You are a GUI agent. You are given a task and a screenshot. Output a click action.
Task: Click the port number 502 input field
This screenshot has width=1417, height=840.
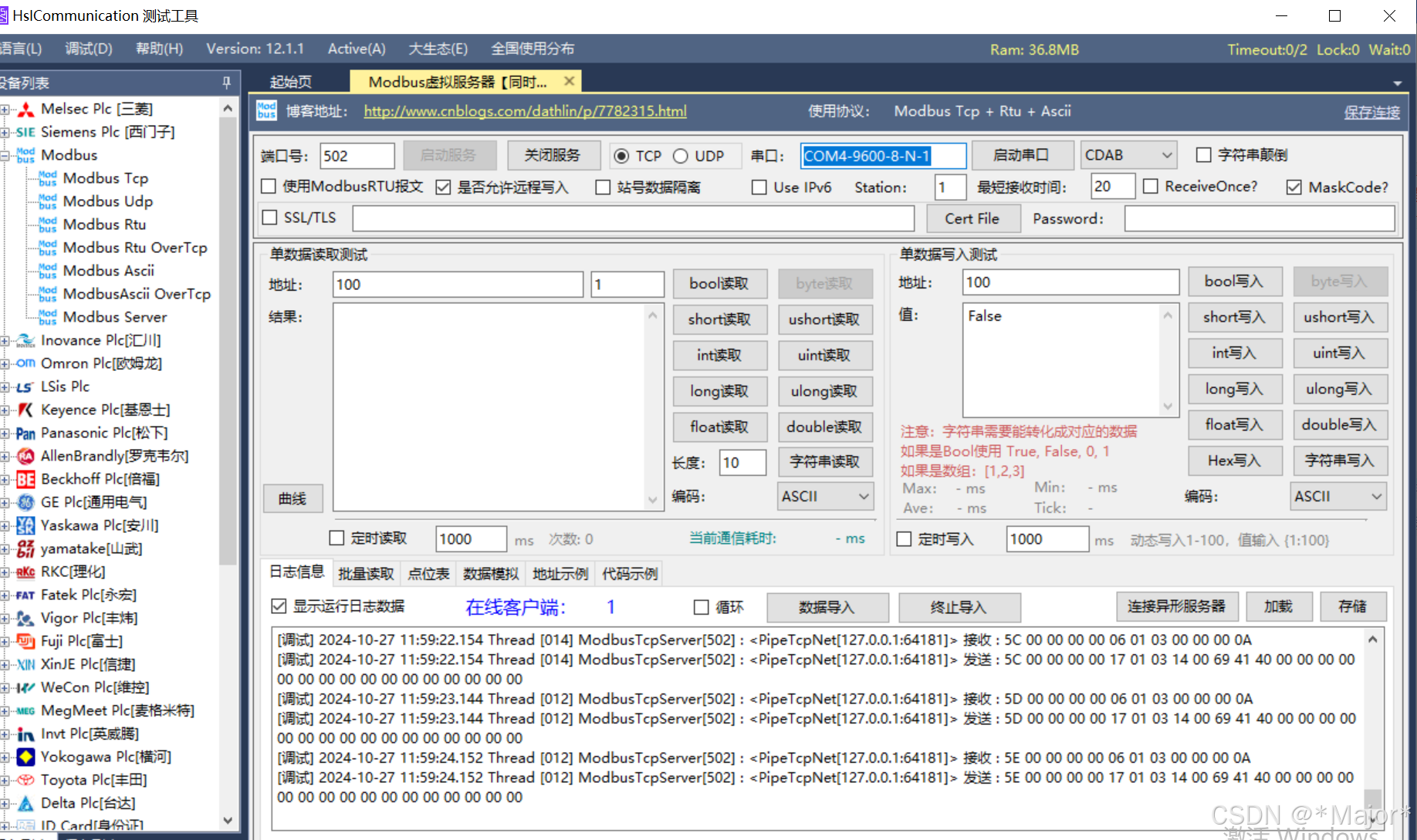(x=357, y=155)
